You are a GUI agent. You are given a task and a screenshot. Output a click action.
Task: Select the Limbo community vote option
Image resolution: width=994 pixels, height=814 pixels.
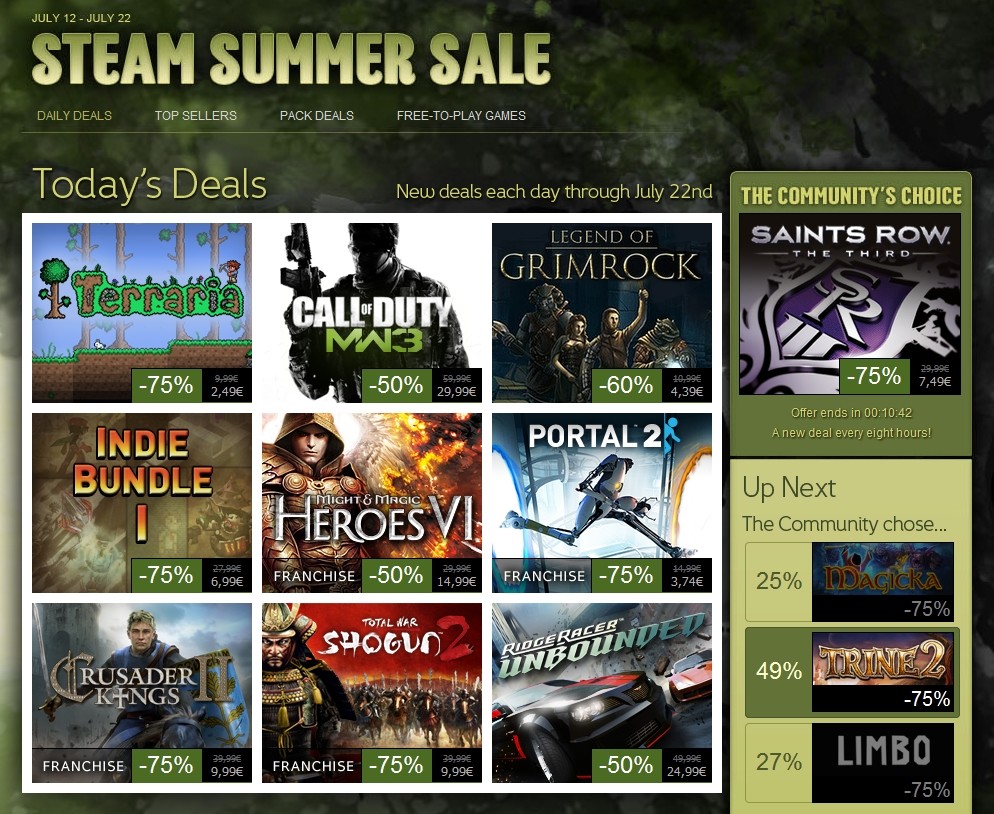coord(850,763)
